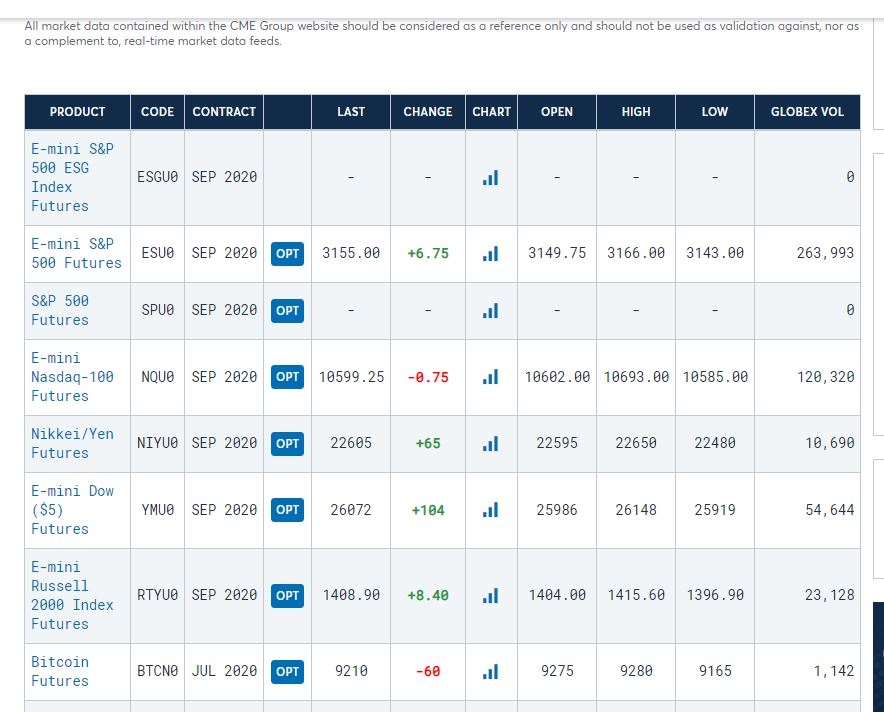
Task: Click the PRODUCT column header
Action: pyautogui.click(x=77, y=112)
